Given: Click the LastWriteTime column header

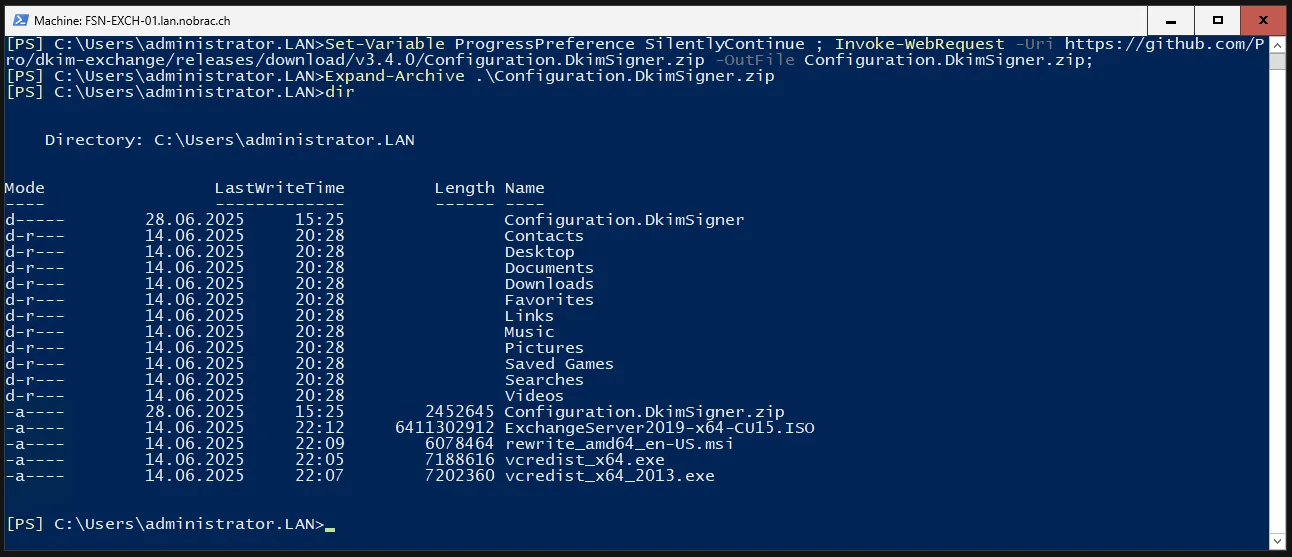Looking at the screenshot, I should tap(279, 188).
